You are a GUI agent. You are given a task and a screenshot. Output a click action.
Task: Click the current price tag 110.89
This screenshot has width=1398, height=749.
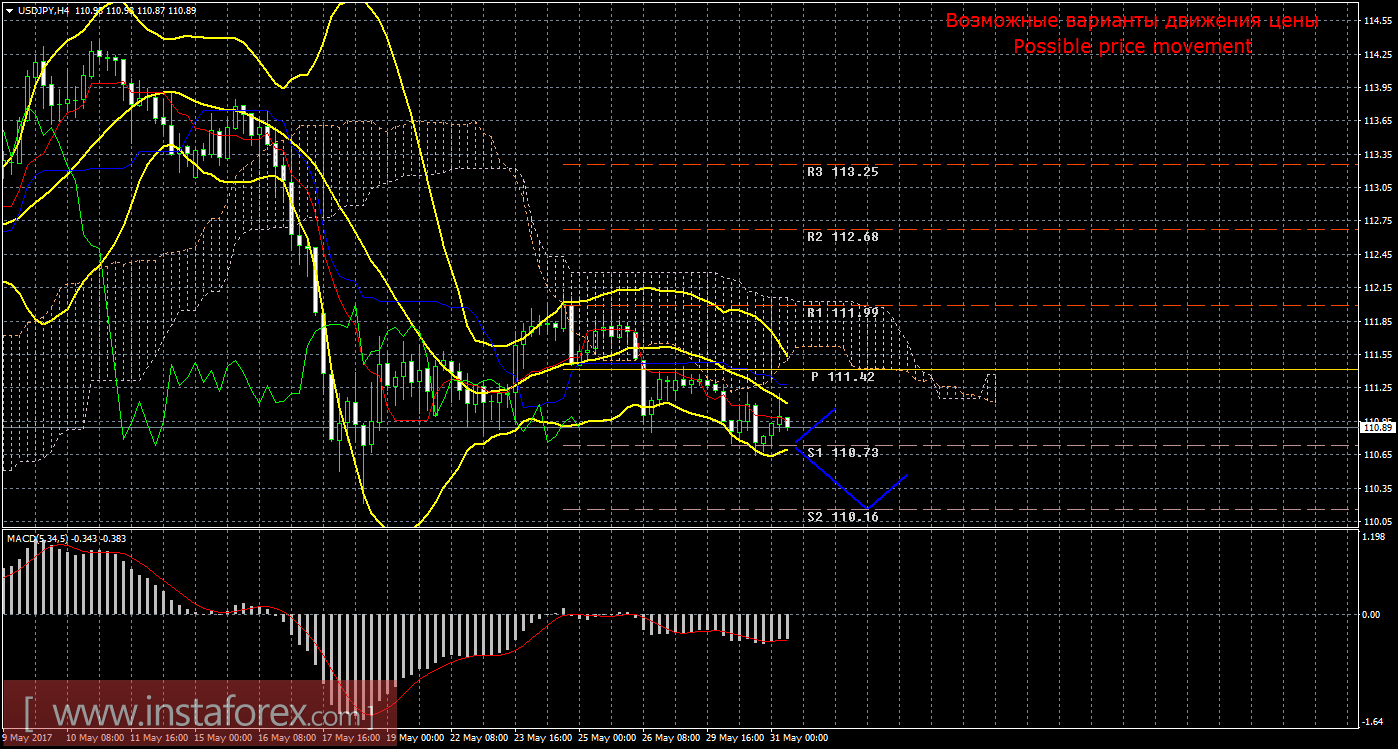tap(1378, 427)
